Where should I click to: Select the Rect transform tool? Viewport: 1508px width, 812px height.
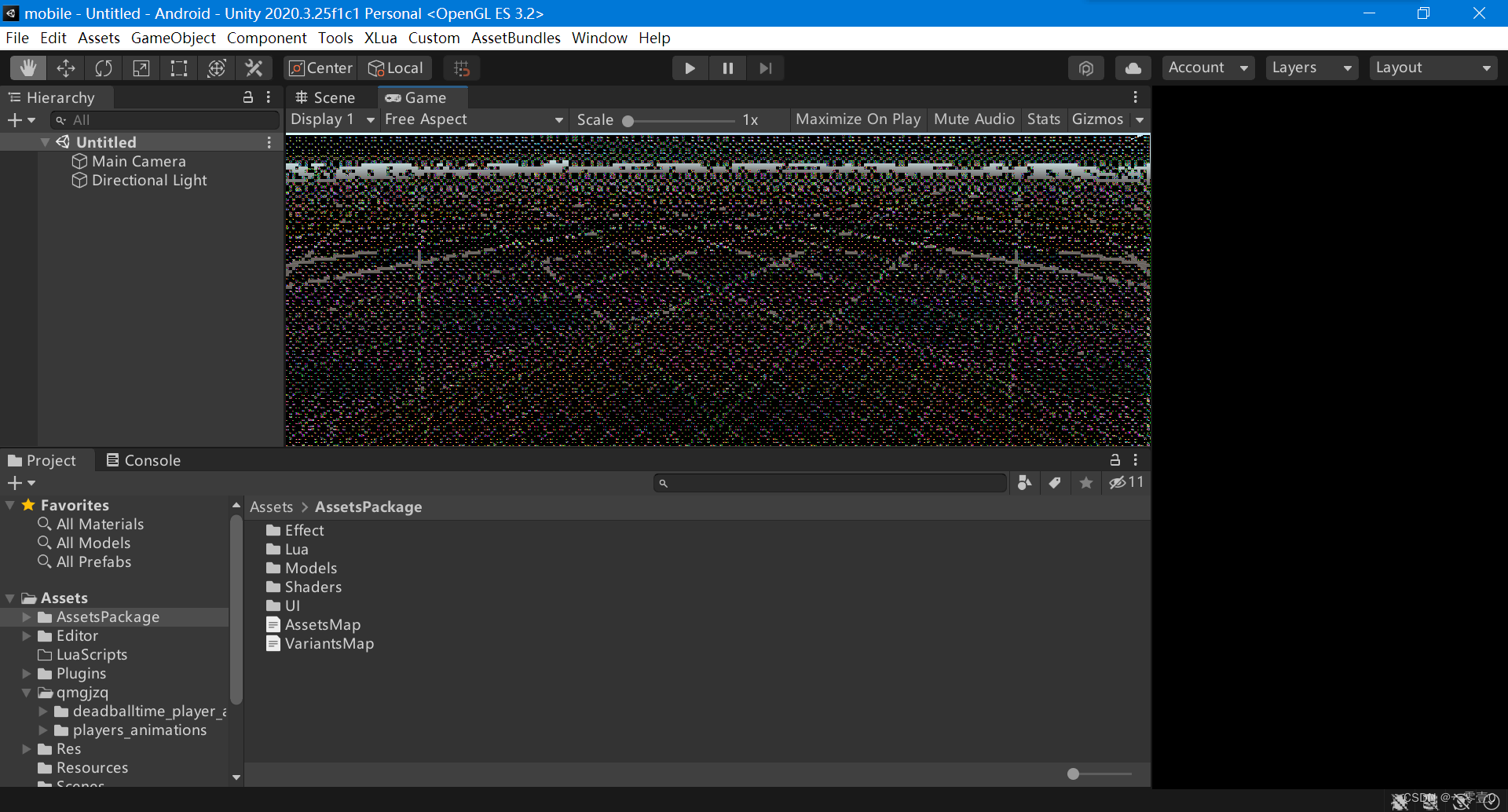(x=178, y=68)
